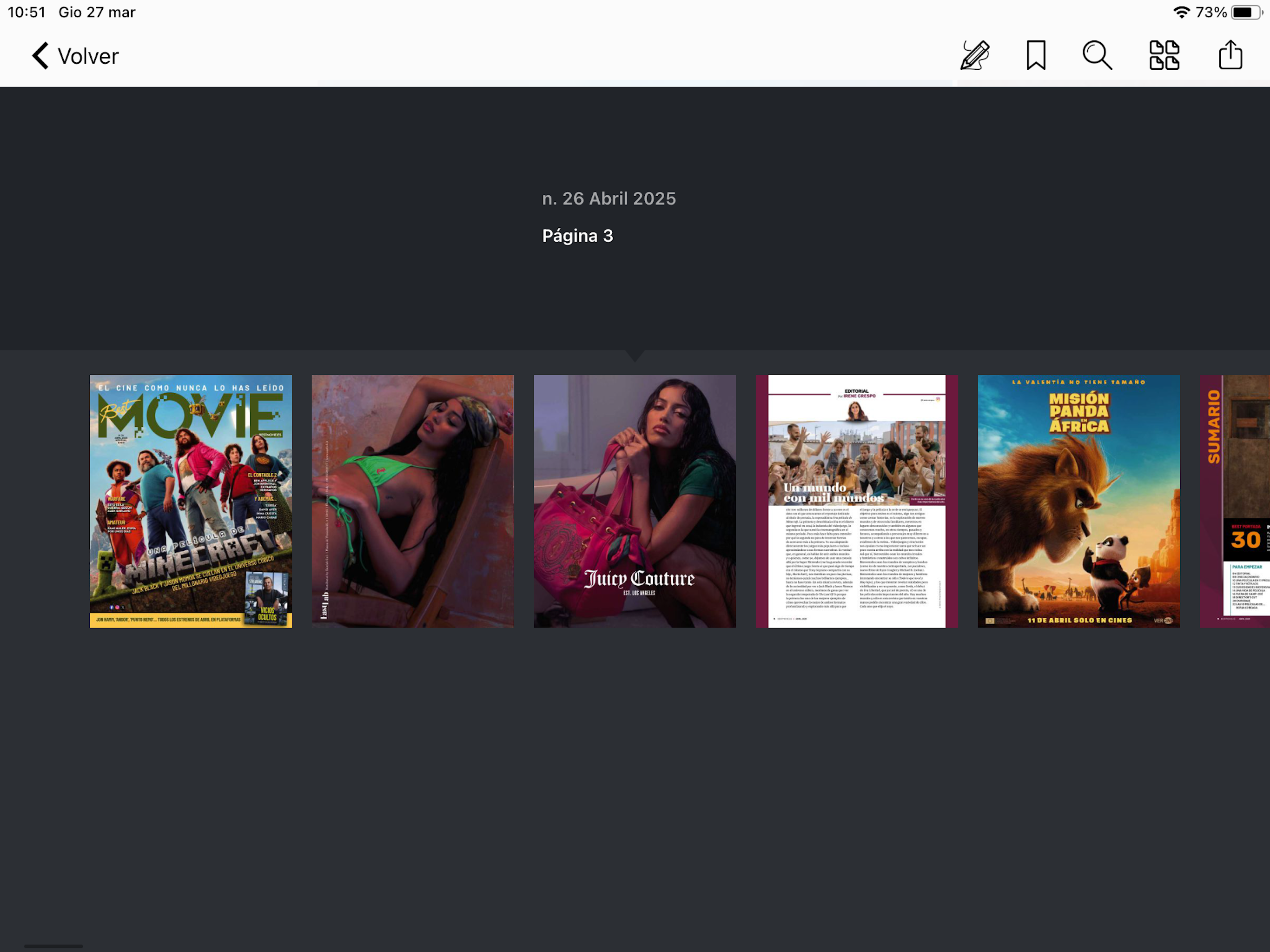Image resolution: width=1270 pixels, height=952 pixels.
Task: Tap the Wi-Fi status icon
Action: click(x=1181, y=12)
